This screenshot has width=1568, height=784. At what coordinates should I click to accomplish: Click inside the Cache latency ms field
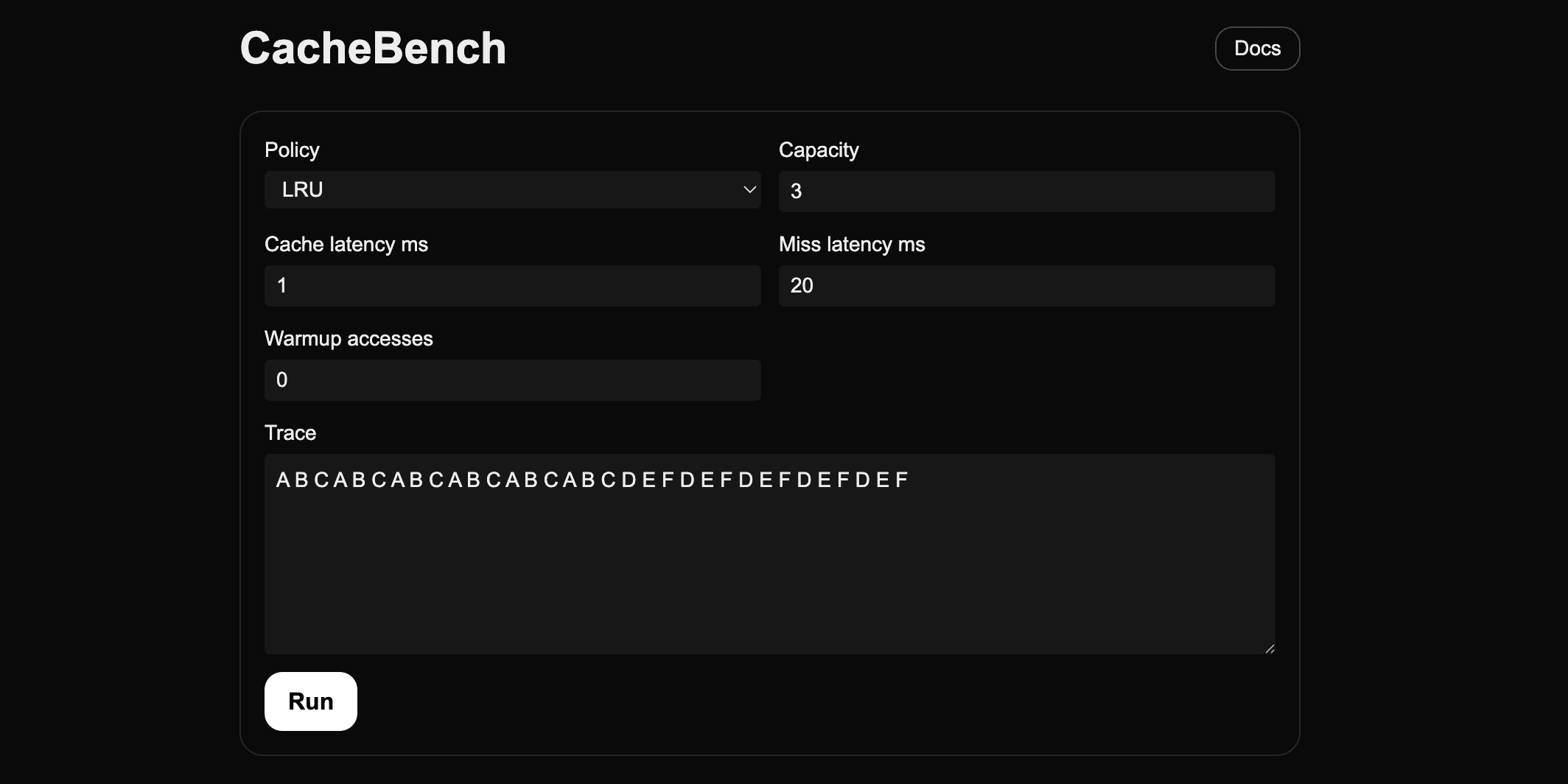[x=512, y=285]
